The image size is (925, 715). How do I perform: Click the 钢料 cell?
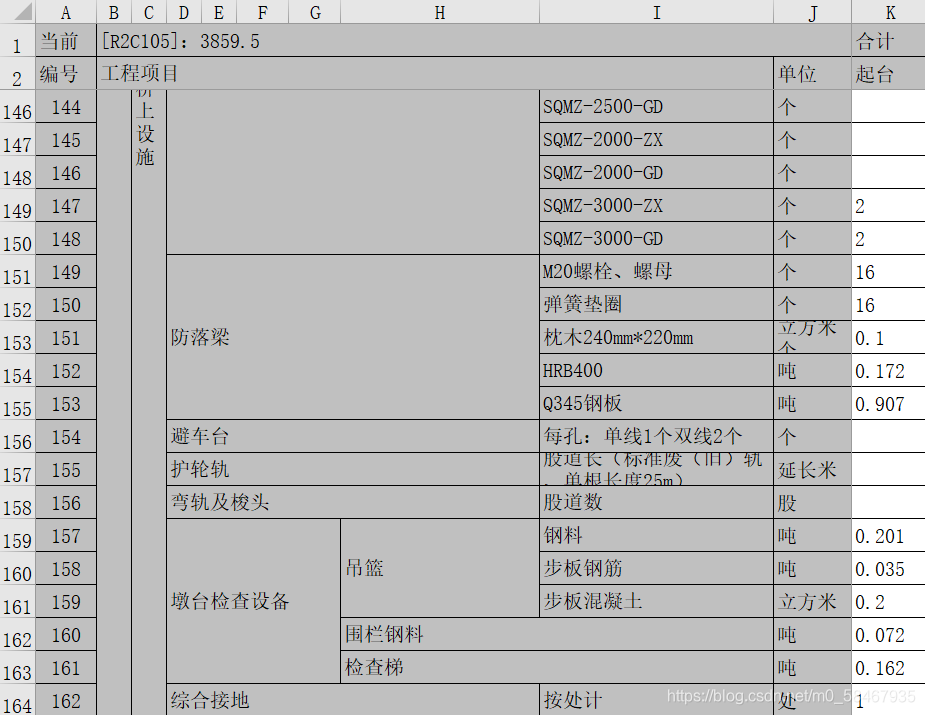point(657,536)
